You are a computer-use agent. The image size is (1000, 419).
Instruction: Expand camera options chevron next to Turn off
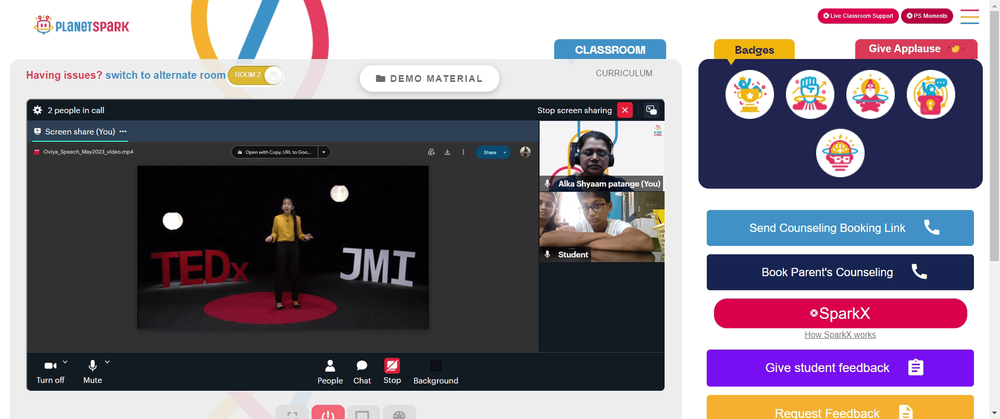click(x=65, y=362)
